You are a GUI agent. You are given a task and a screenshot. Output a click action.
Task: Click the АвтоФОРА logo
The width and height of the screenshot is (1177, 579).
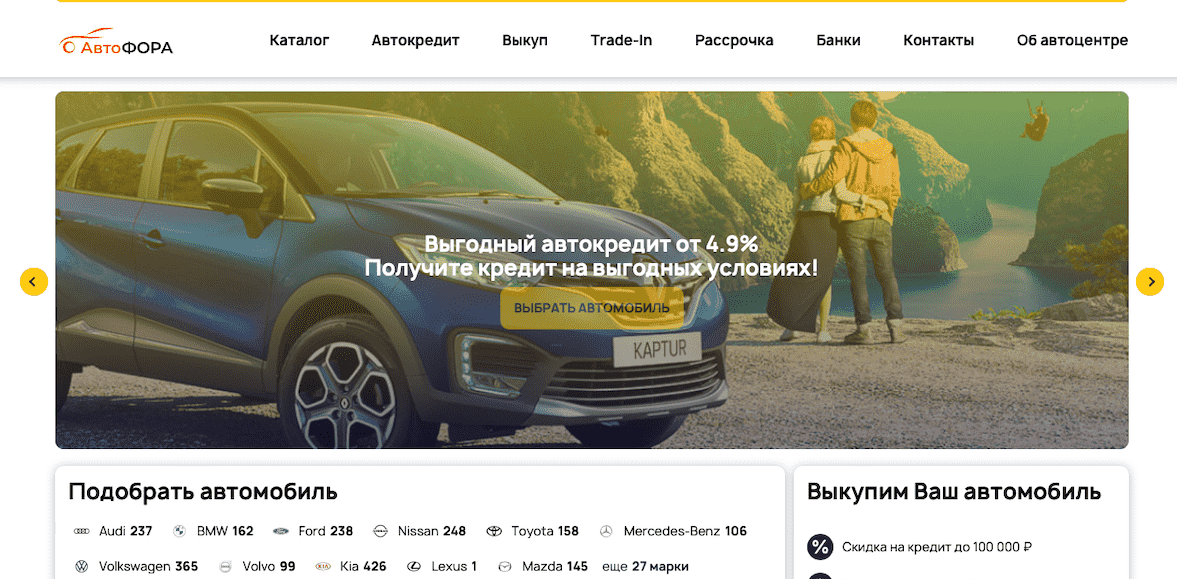116,43
